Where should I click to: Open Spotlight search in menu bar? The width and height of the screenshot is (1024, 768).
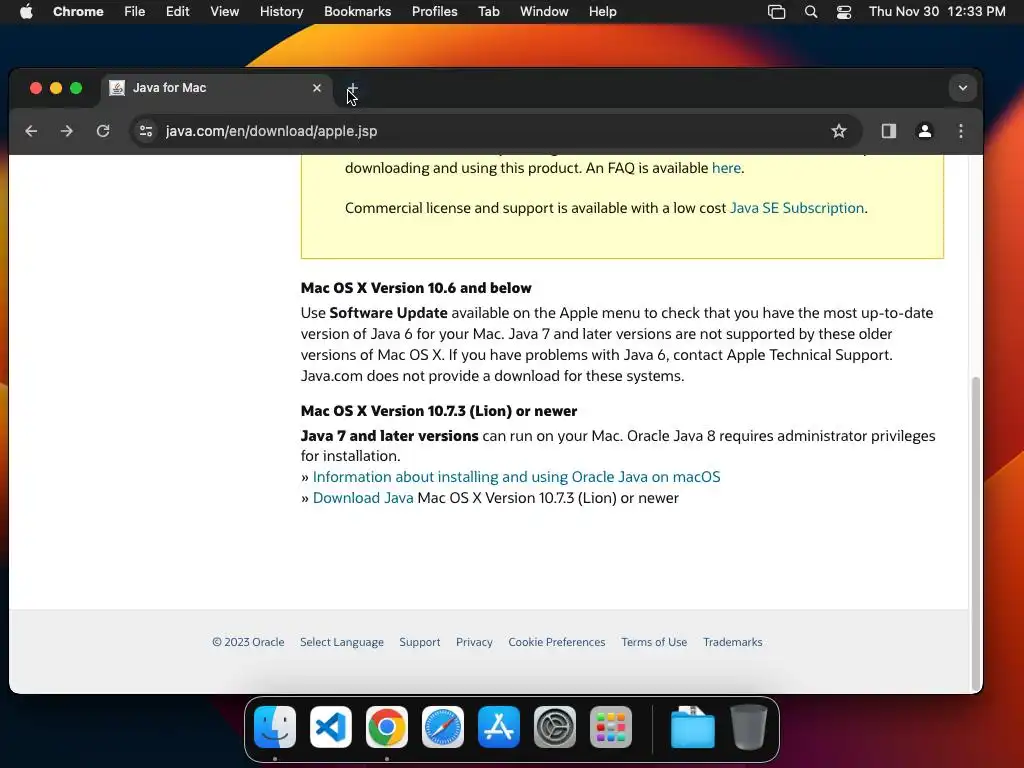pyautogui.click(x=810, y=12)
